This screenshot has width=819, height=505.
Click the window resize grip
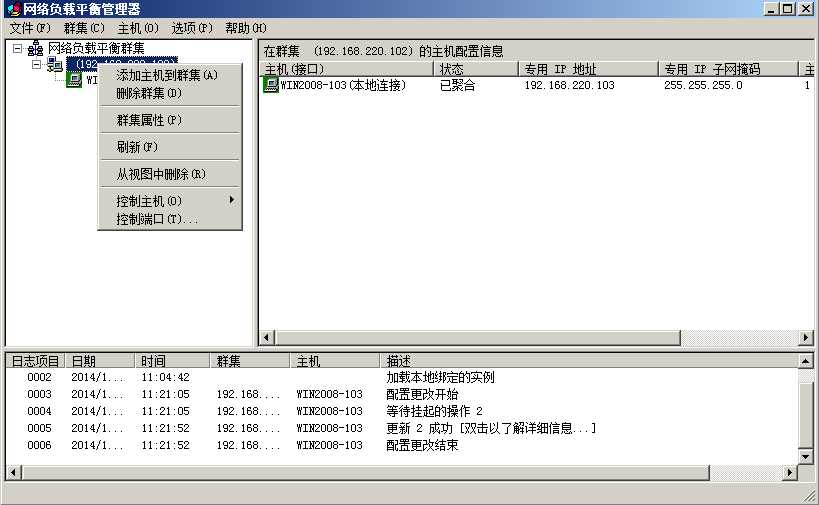[810, 496]
